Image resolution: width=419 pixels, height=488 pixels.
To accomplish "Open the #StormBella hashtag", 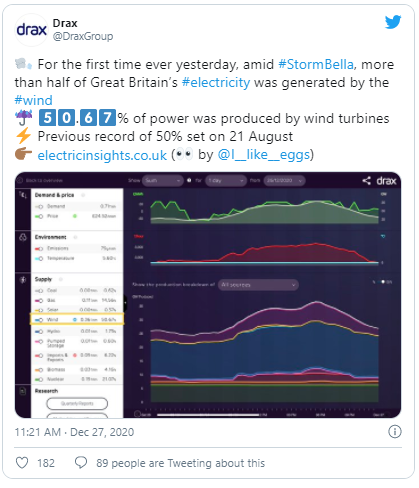I will click(x=316, y=64).
